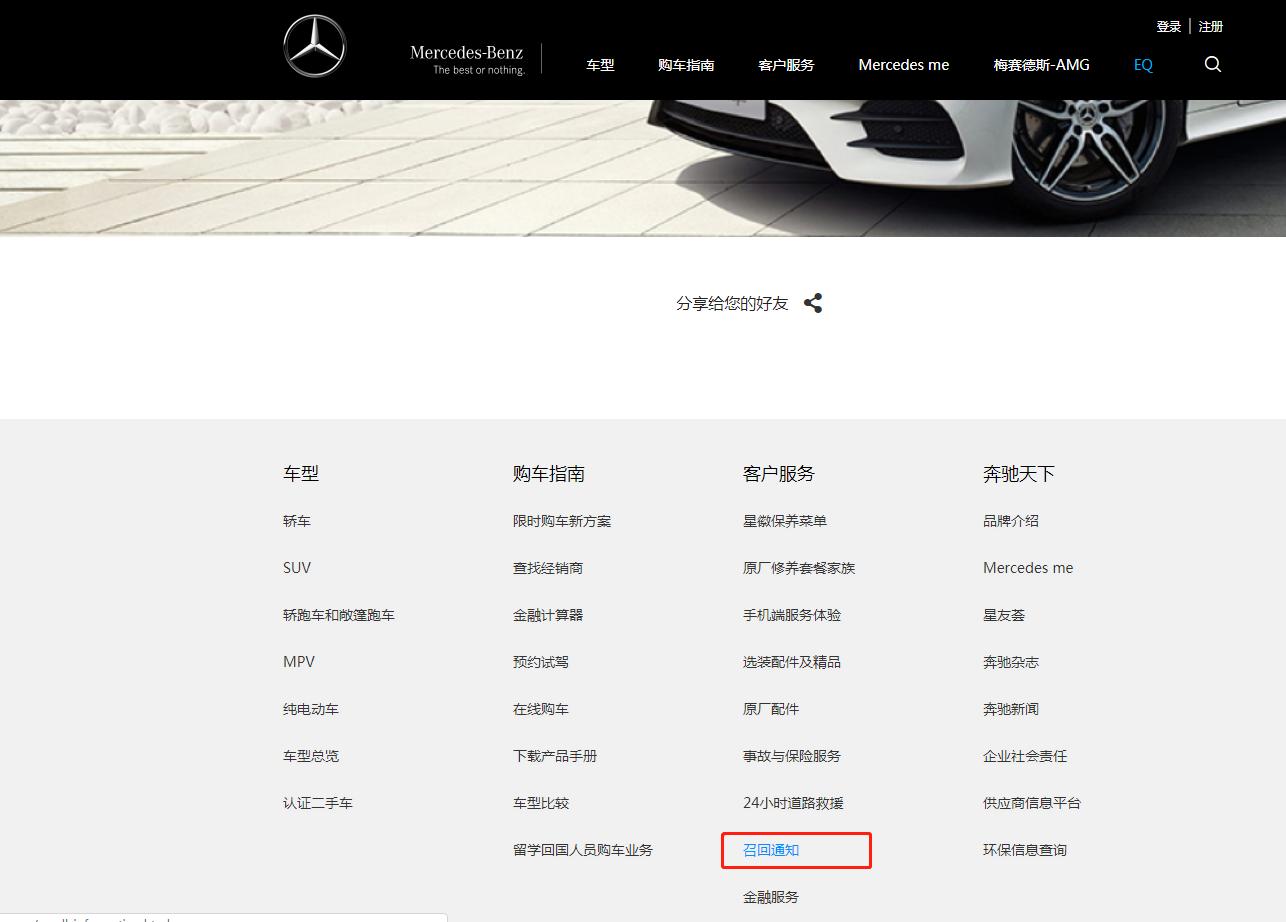Open the 梅赛德斯-AMG navigation item

click(x=1041, y=65)
